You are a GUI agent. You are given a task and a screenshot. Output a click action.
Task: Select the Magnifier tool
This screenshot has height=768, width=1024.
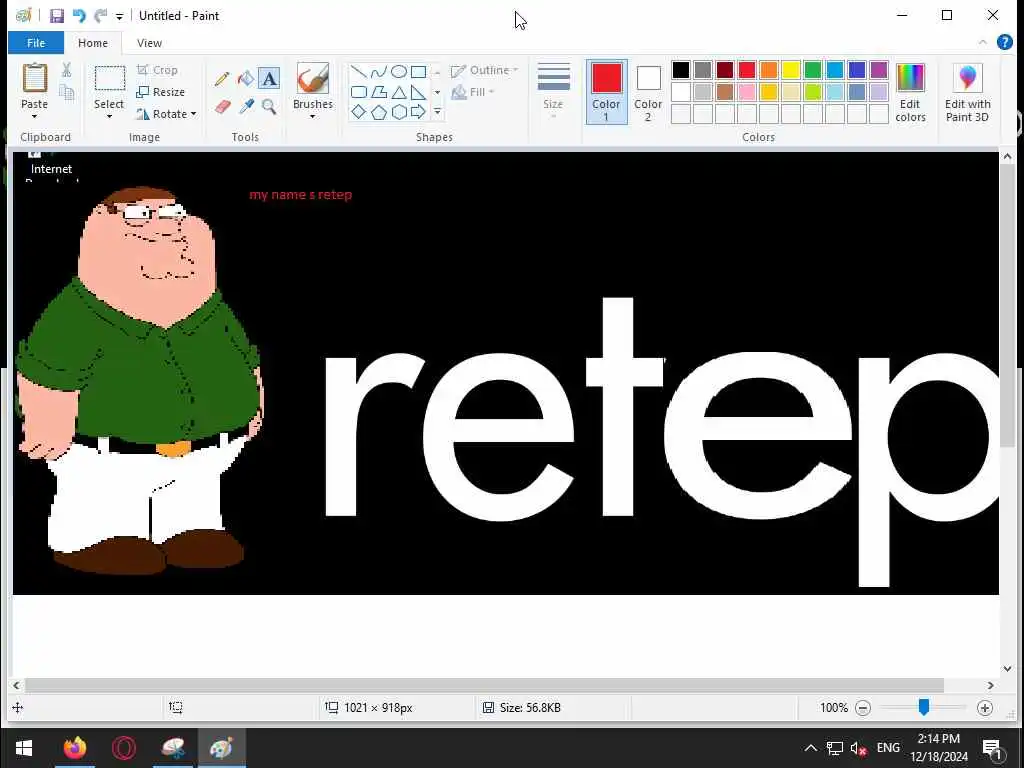pyautogui.click(x=269, y=106)
